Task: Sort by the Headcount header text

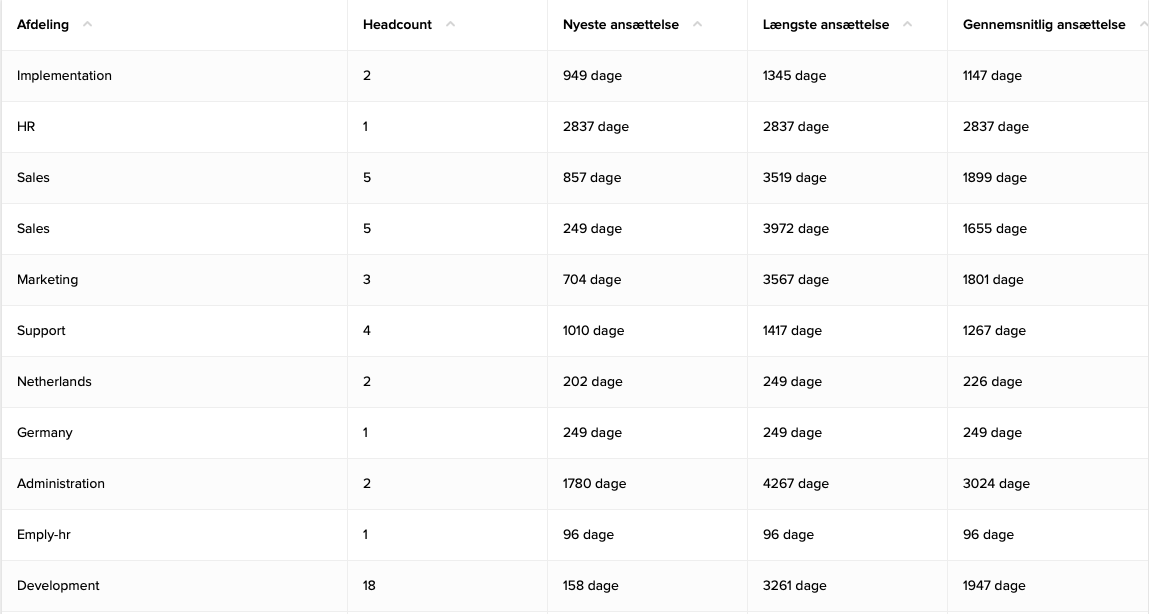Action: click(x=397, y=25)
